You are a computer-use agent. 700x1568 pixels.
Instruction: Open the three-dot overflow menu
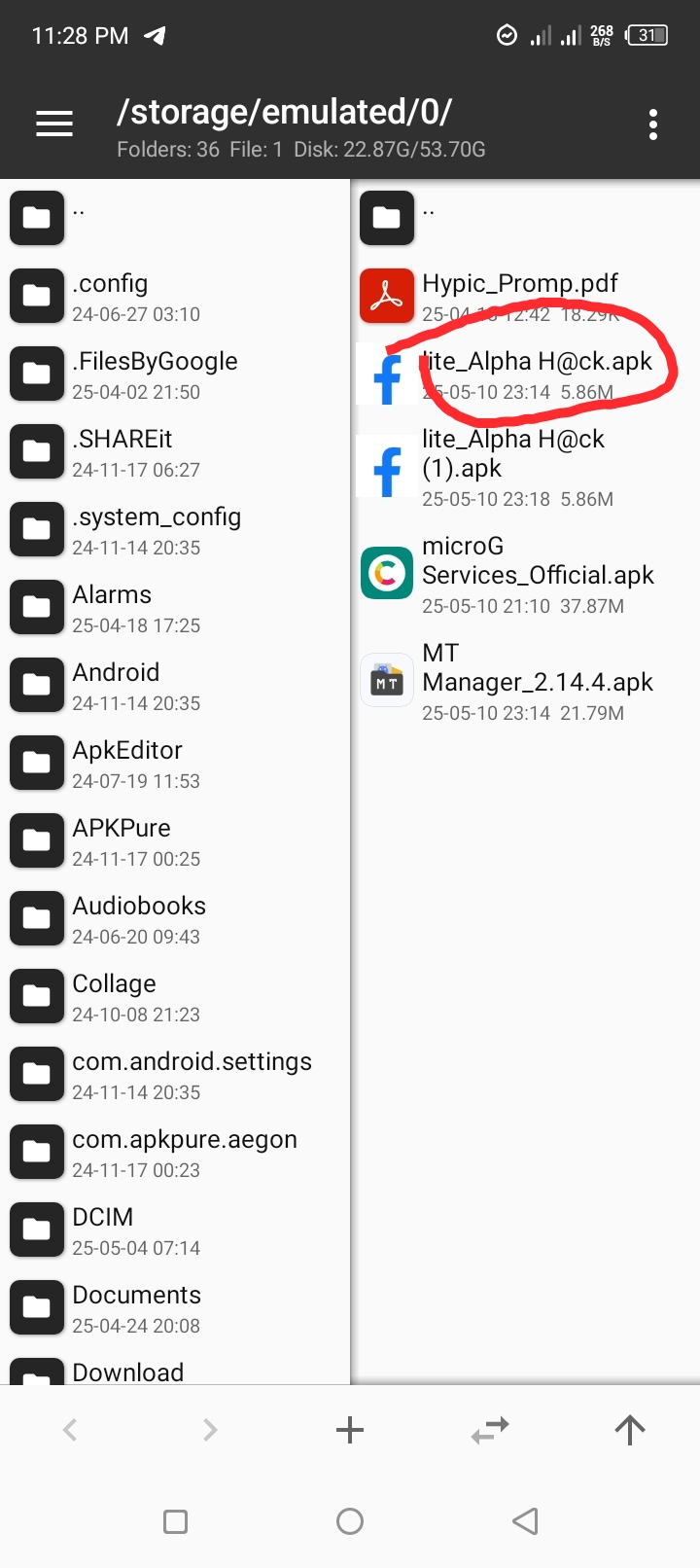[652, 125]
